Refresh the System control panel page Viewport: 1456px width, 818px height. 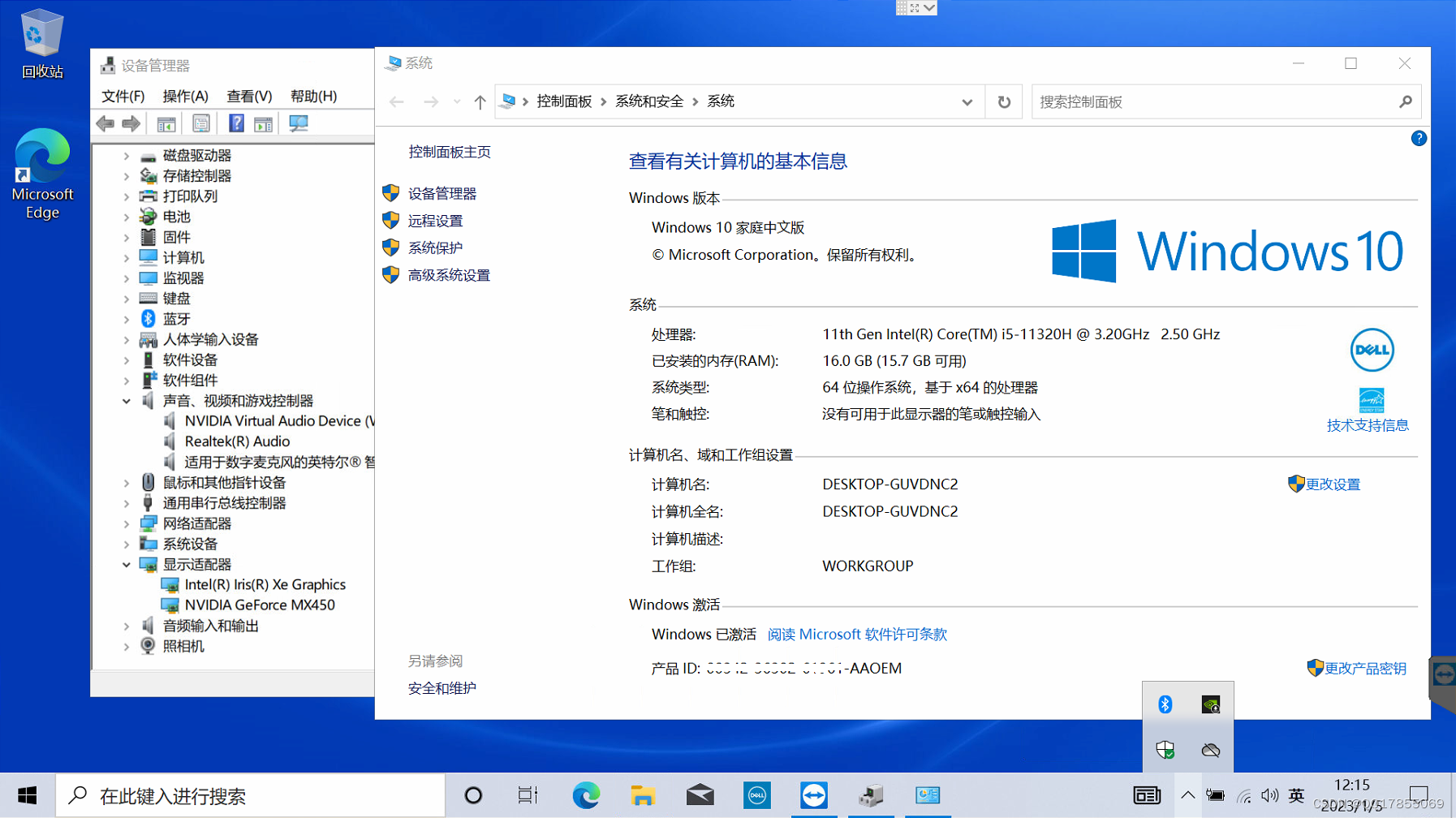tap(1004, 101)
